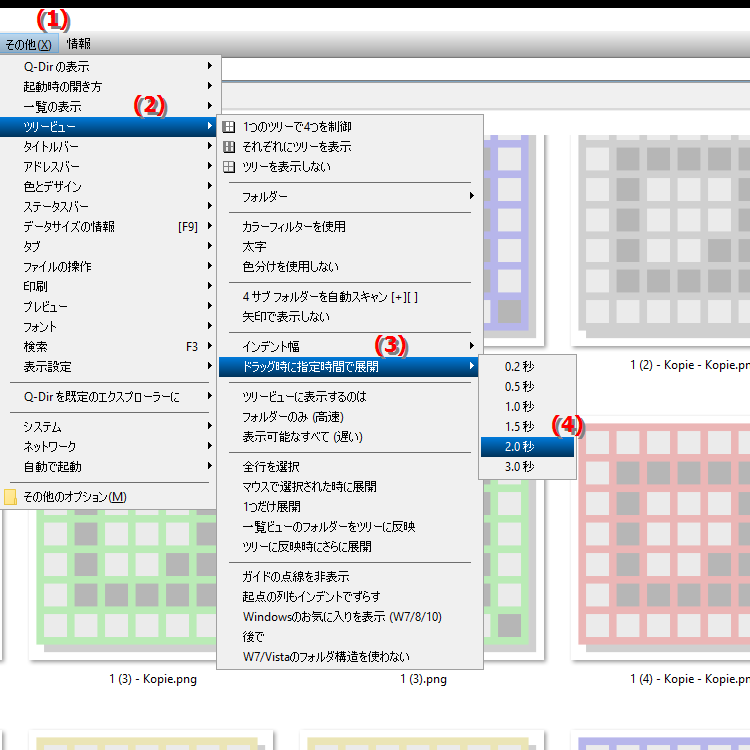This screenshot has width=750, height=750.
Task: Open 色とデザイン submenu
Action: click(x=110, y=187)
